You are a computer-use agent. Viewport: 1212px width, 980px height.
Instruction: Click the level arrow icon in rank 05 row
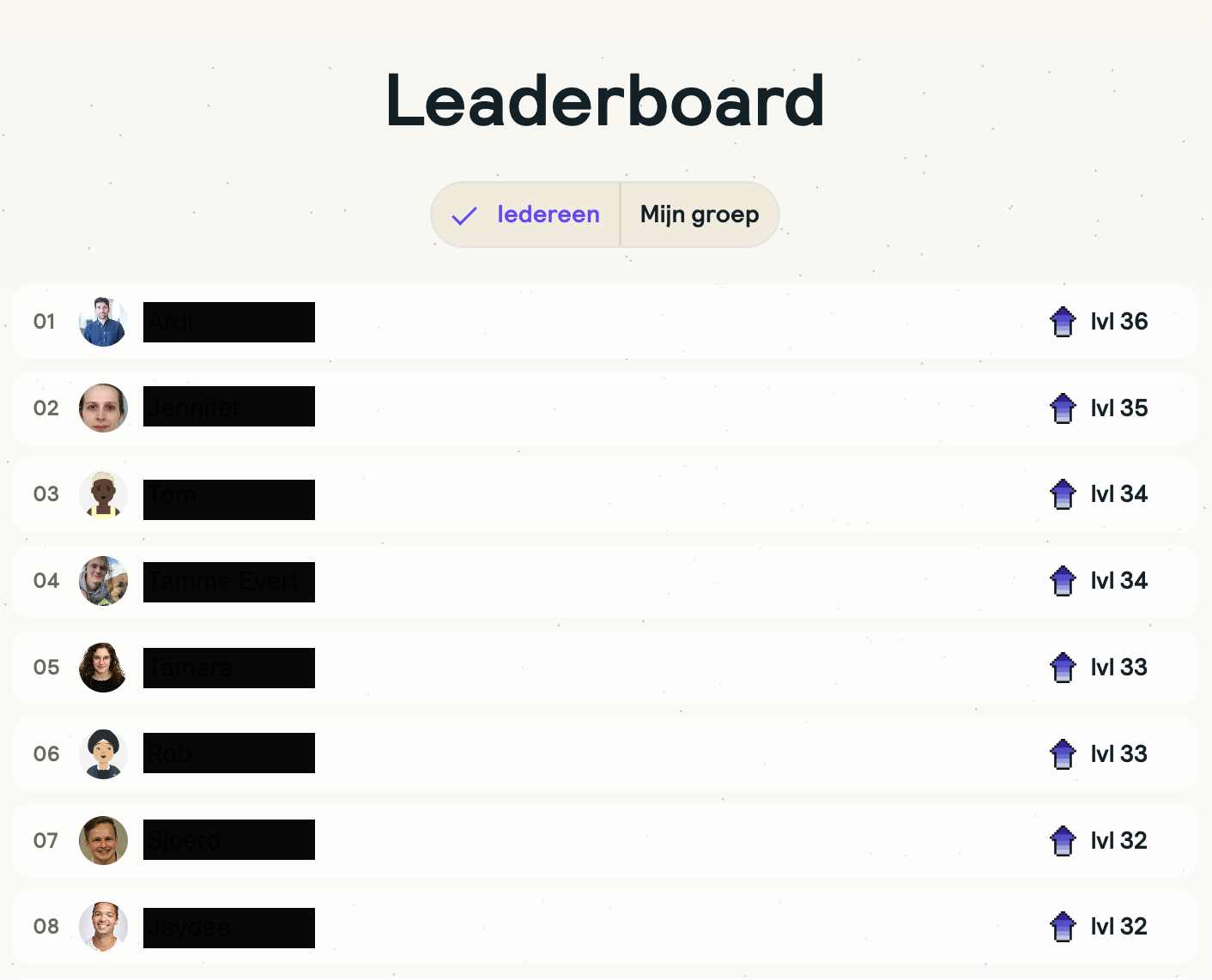(x=1063, y=668)
